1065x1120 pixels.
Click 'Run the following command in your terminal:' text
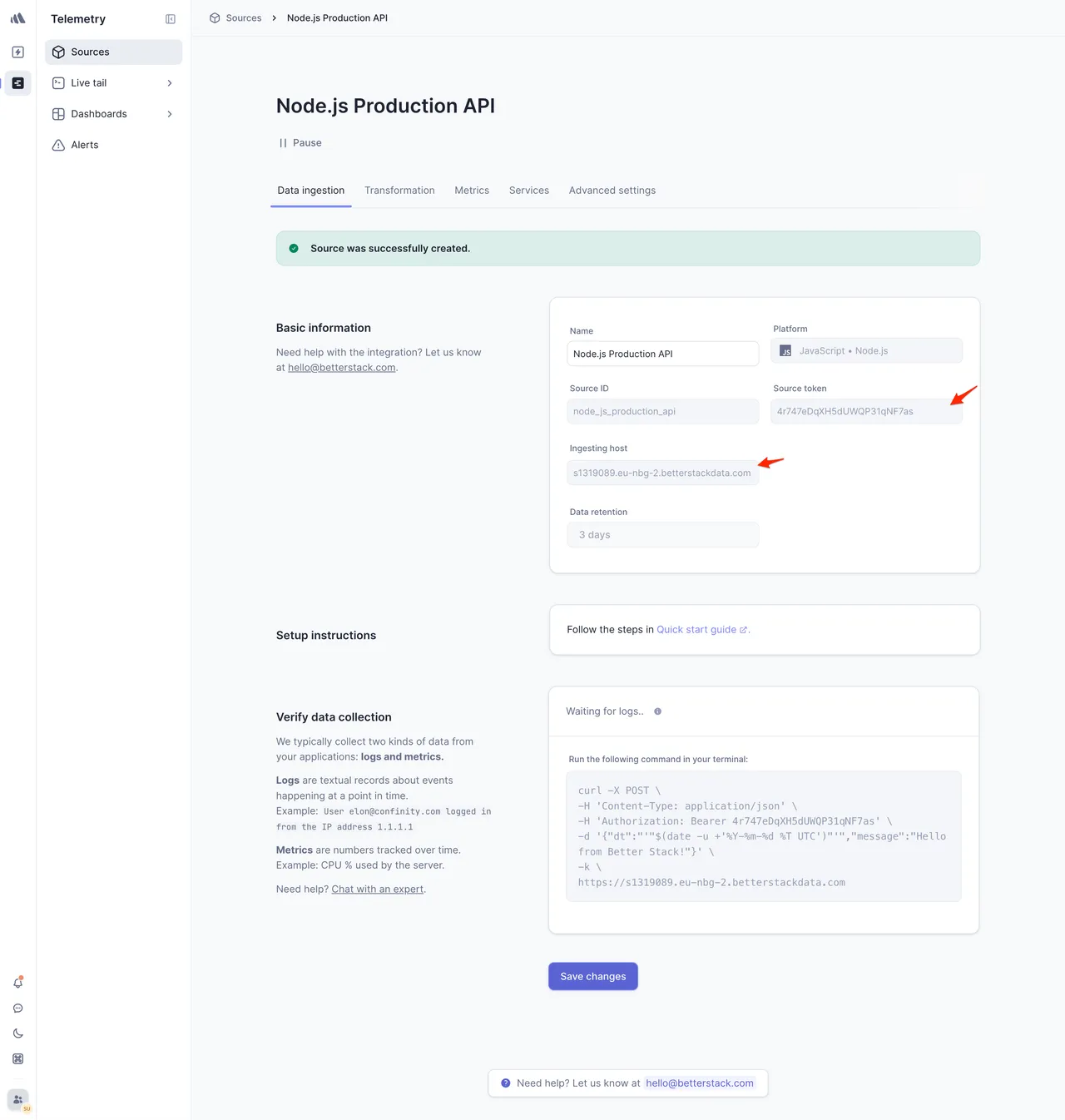(x=658, y=760)
